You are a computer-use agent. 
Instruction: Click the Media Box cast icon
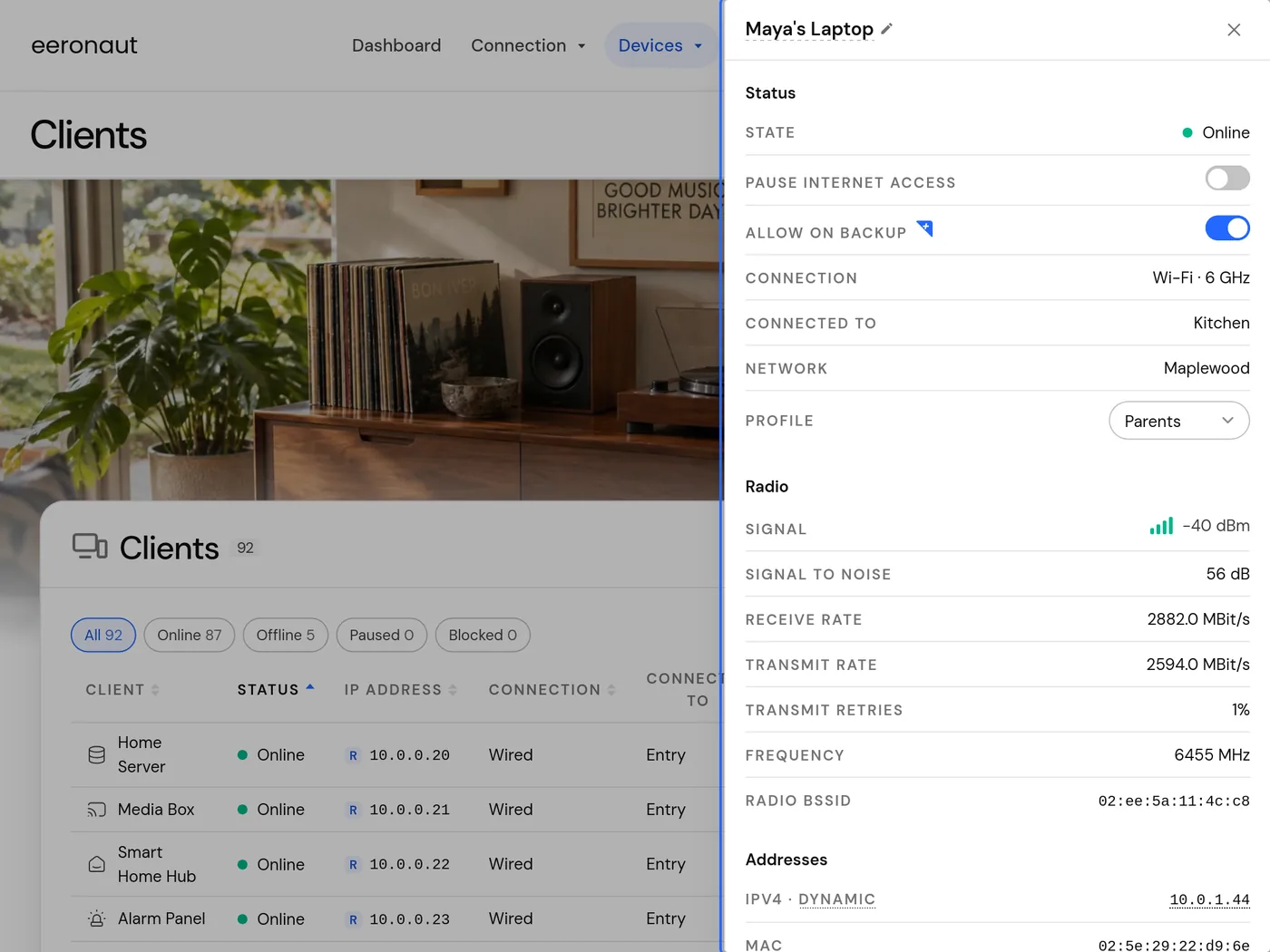click(96, 810)
